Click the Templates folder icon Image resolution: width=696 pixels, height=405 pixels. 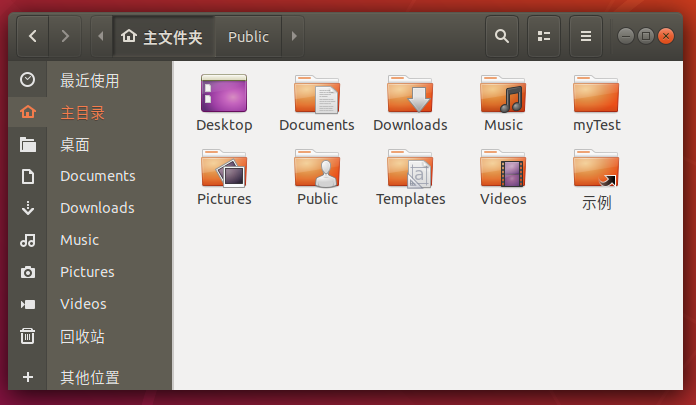tap(410, 170)
